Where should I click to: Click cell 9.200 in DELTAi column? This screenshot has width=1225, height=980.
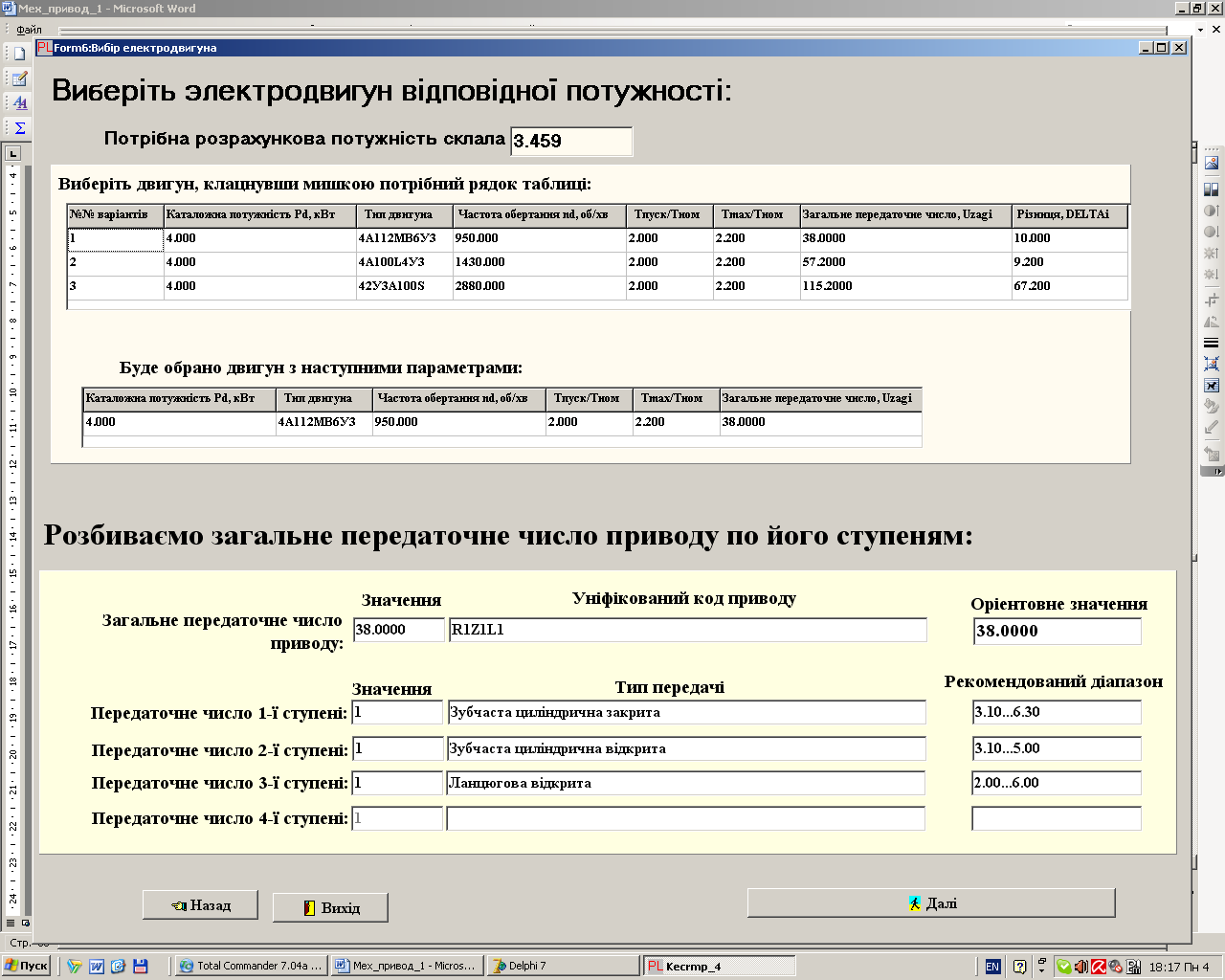1070,262
